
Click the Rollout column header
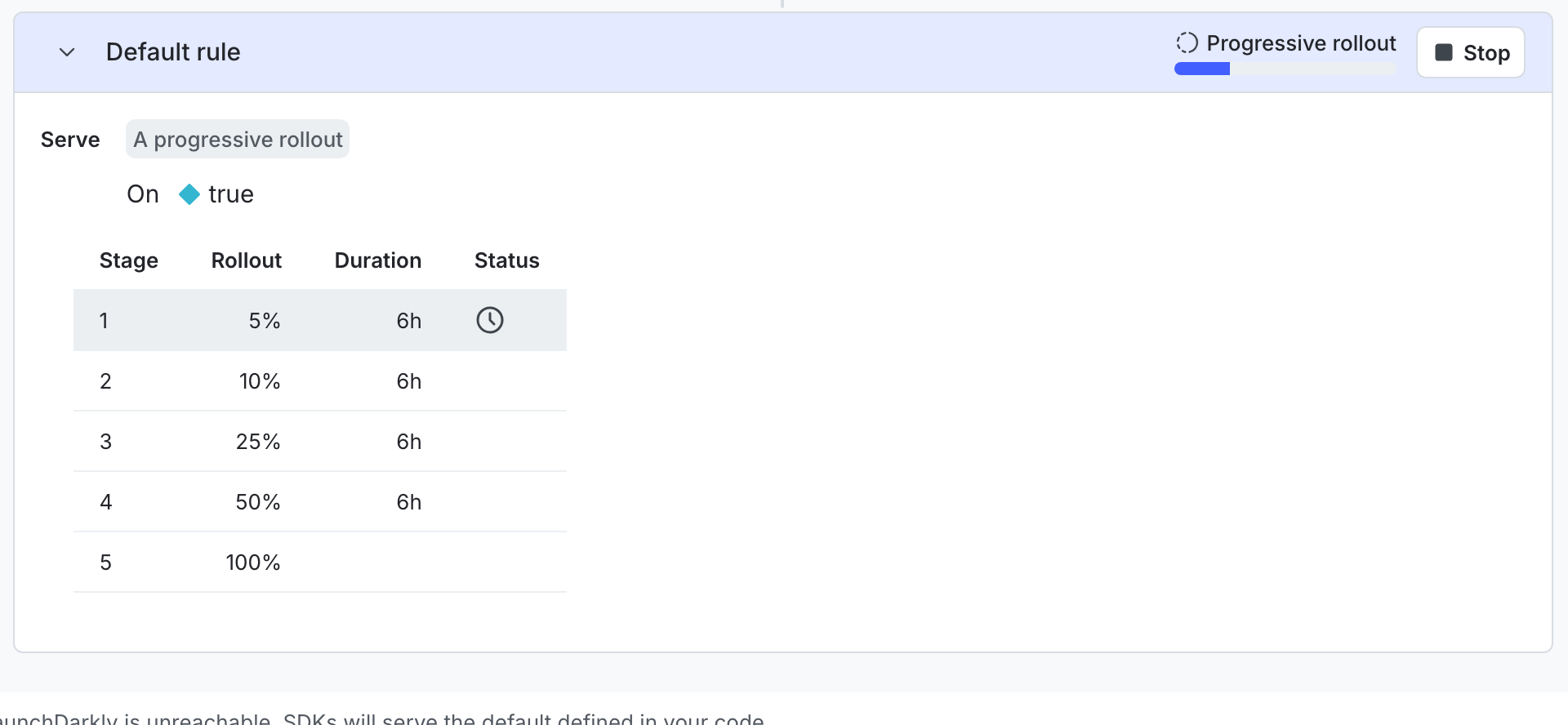pyautogui.click(x=246, y=260)
